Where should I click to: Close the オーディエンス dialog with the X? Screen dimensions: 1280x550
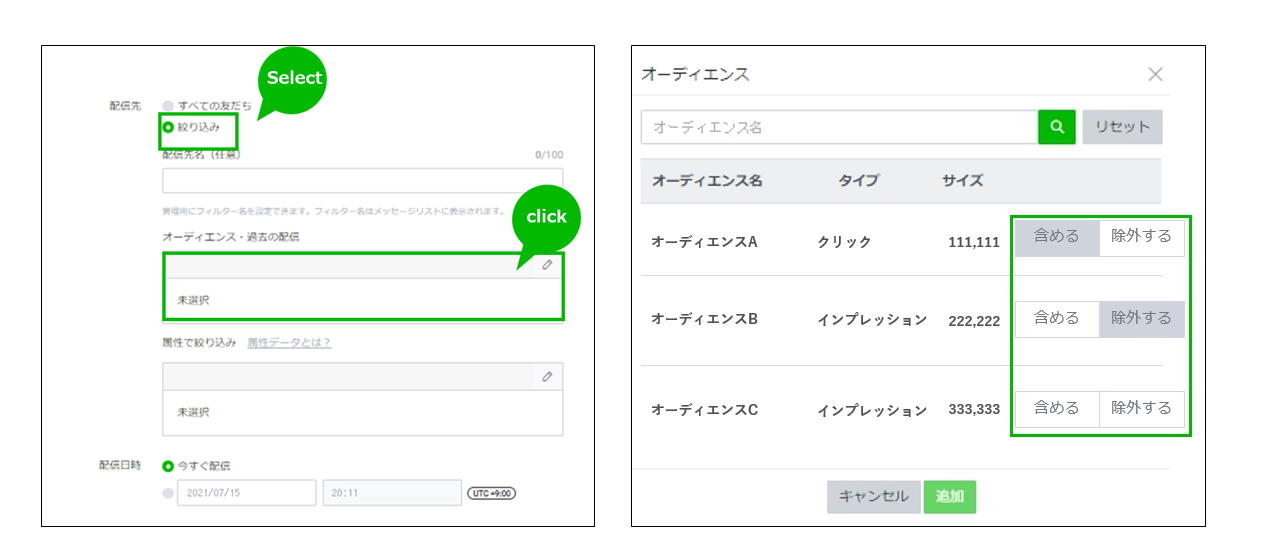pos(1155,74)
